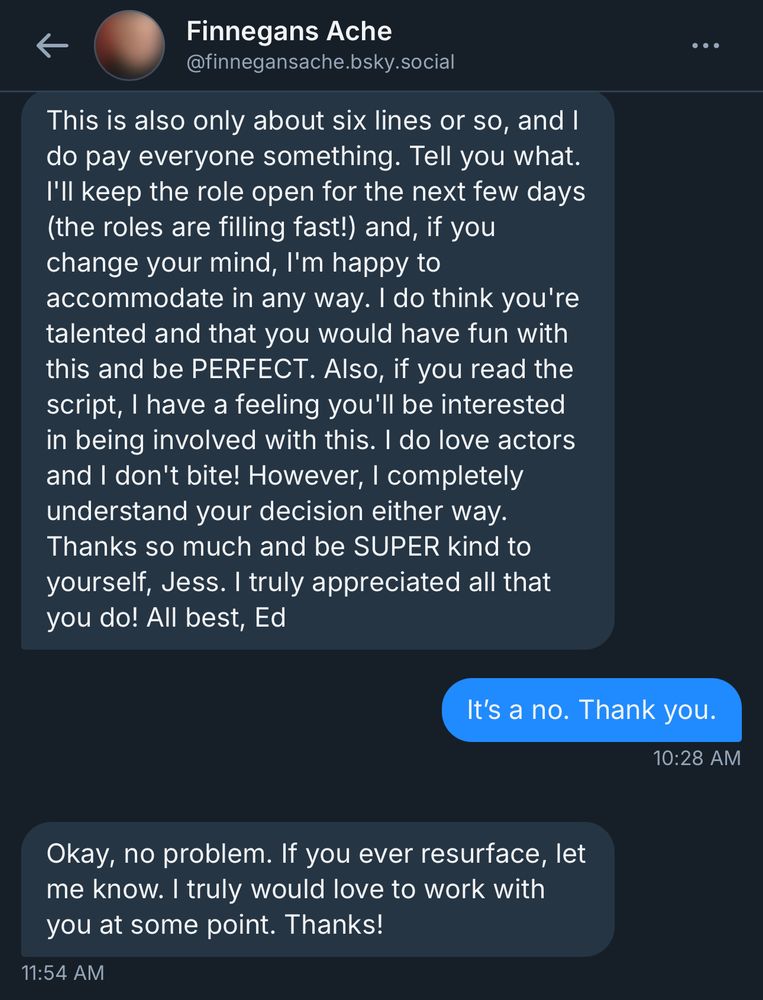Click the 11:54 AM timestamp

[62, 971]
